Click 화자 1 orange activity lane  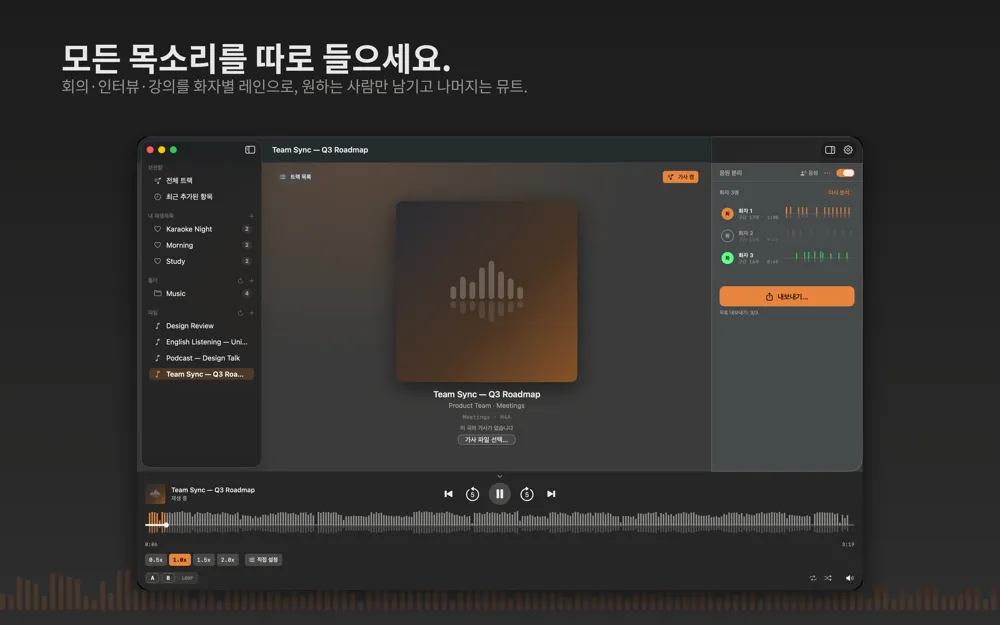pyautogui.click(x=818, y=212)
